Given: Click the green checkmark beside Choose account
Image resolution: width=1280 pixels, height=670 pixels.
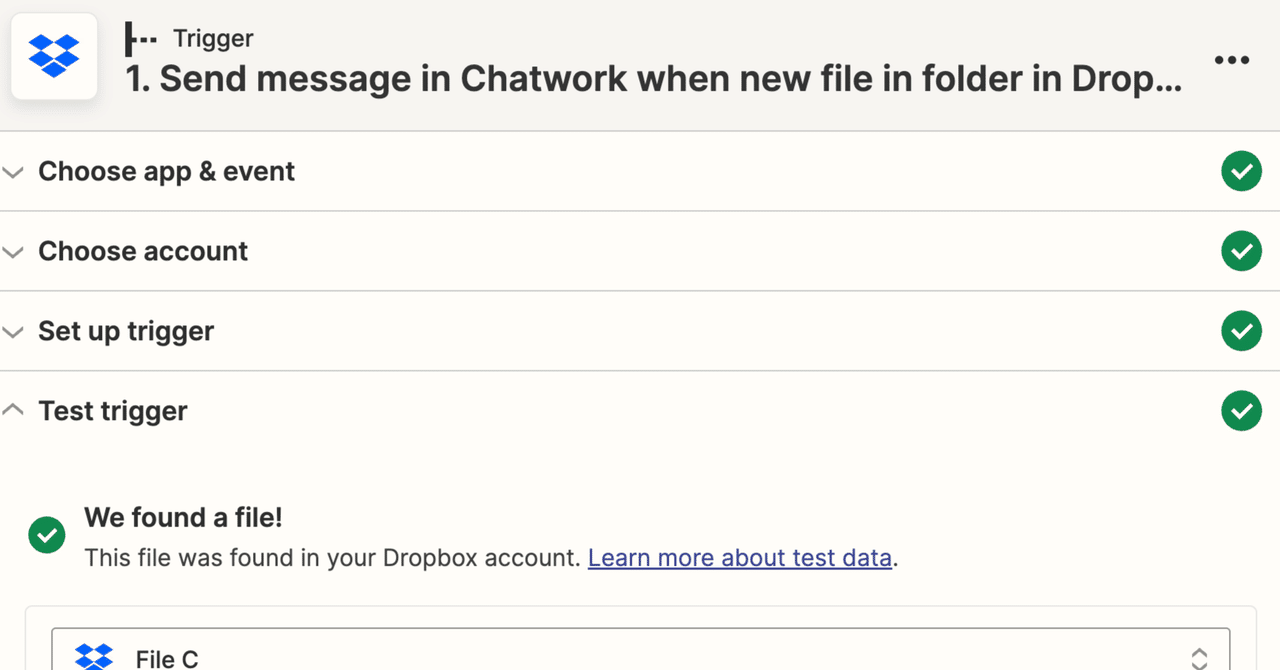Looking at the screenshot, I should [x=1241, y=251].
